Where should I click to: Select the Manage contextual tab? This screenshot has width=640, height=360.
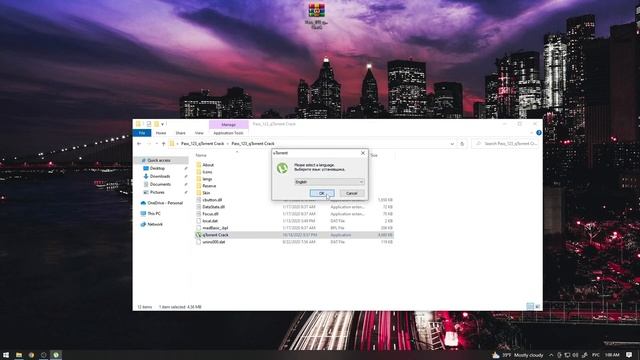228,124
